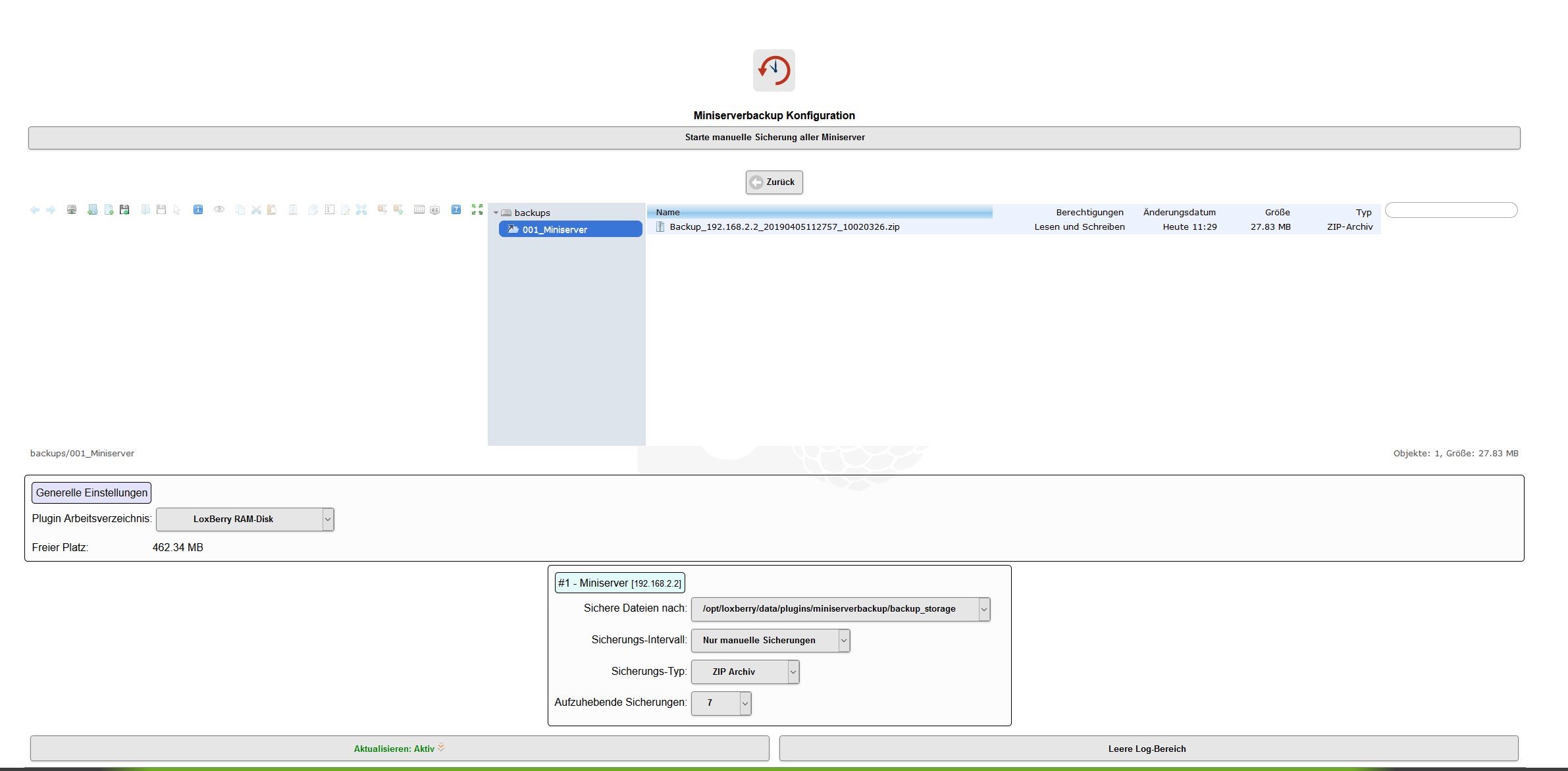Open the blue info icon
This screenshot has width=1568, height=771.
[198, 209]
